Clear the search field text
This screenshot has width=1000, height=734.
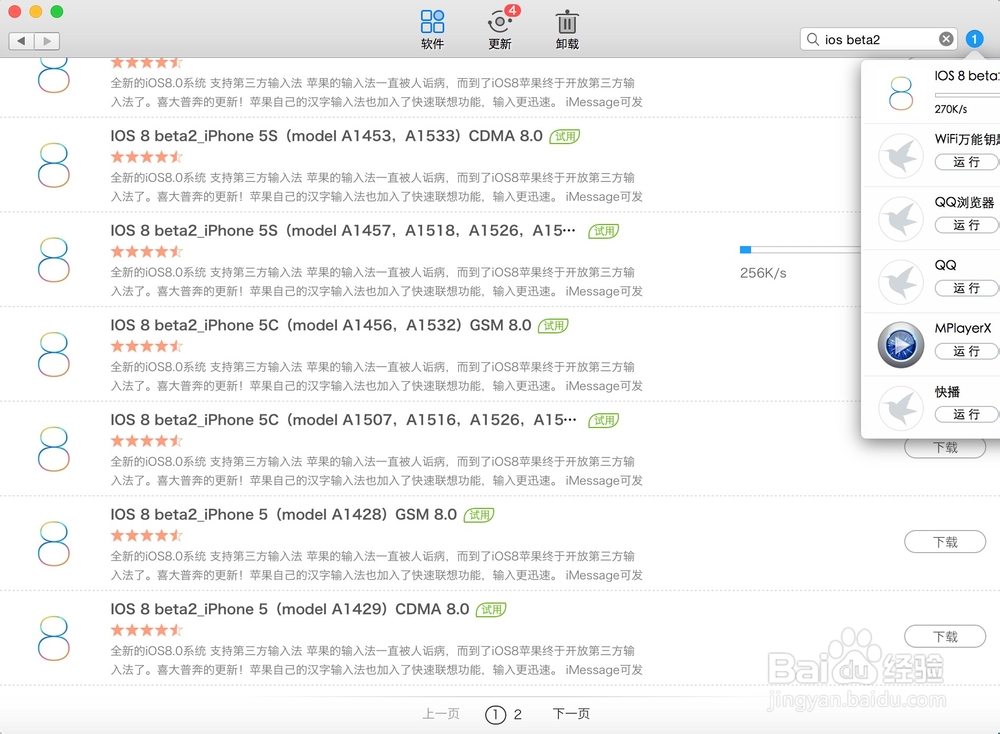tap(946, 39)
